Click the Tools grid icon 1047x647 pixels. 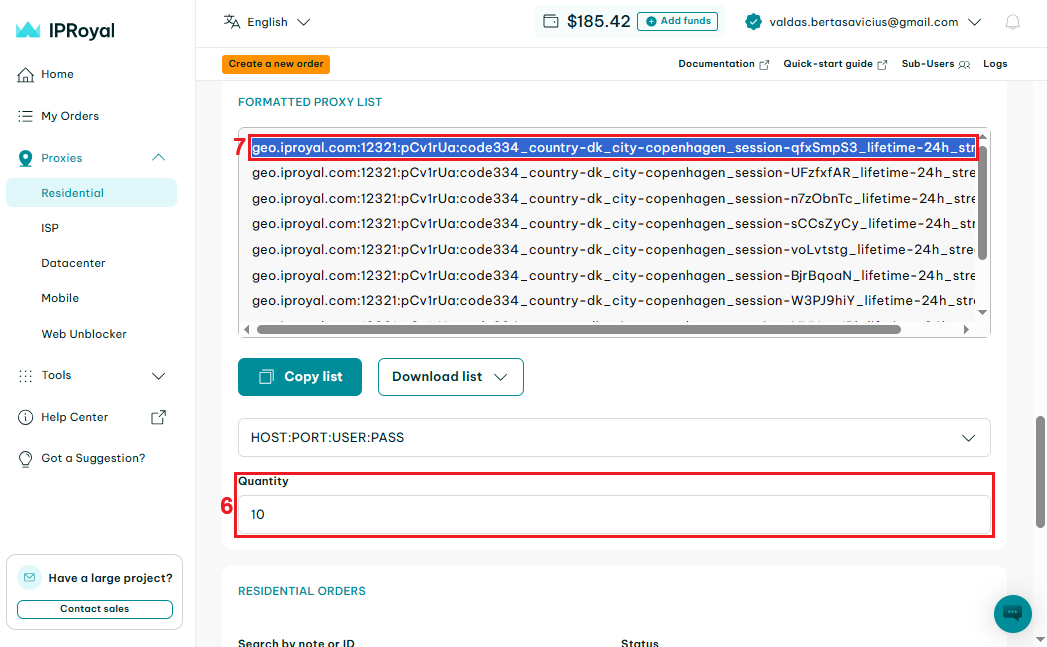tap(25, 376)
